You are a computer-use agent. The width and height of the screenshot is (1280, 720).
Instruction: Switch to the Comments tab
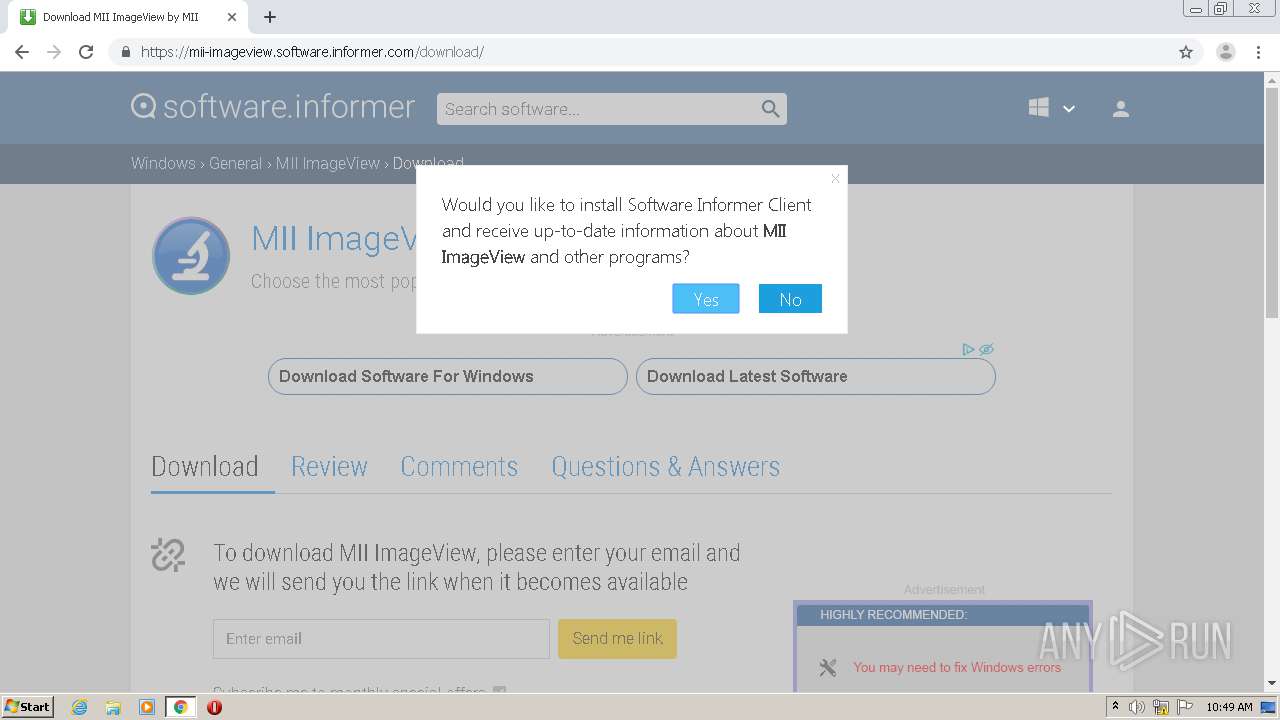point(459,467)
